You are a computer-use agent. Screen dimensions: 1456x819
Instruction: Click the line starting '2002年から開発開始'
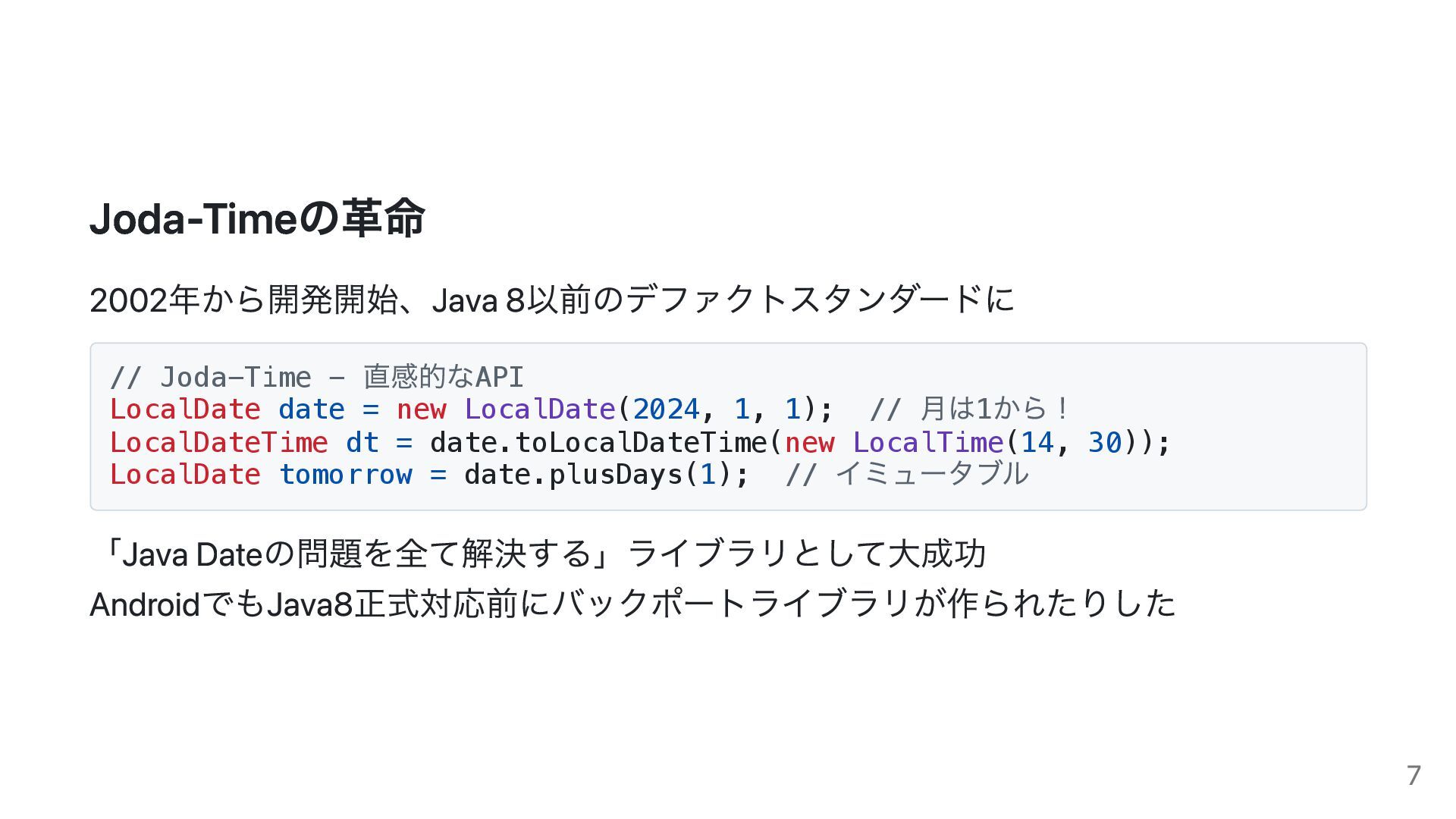tap(552, 300)
